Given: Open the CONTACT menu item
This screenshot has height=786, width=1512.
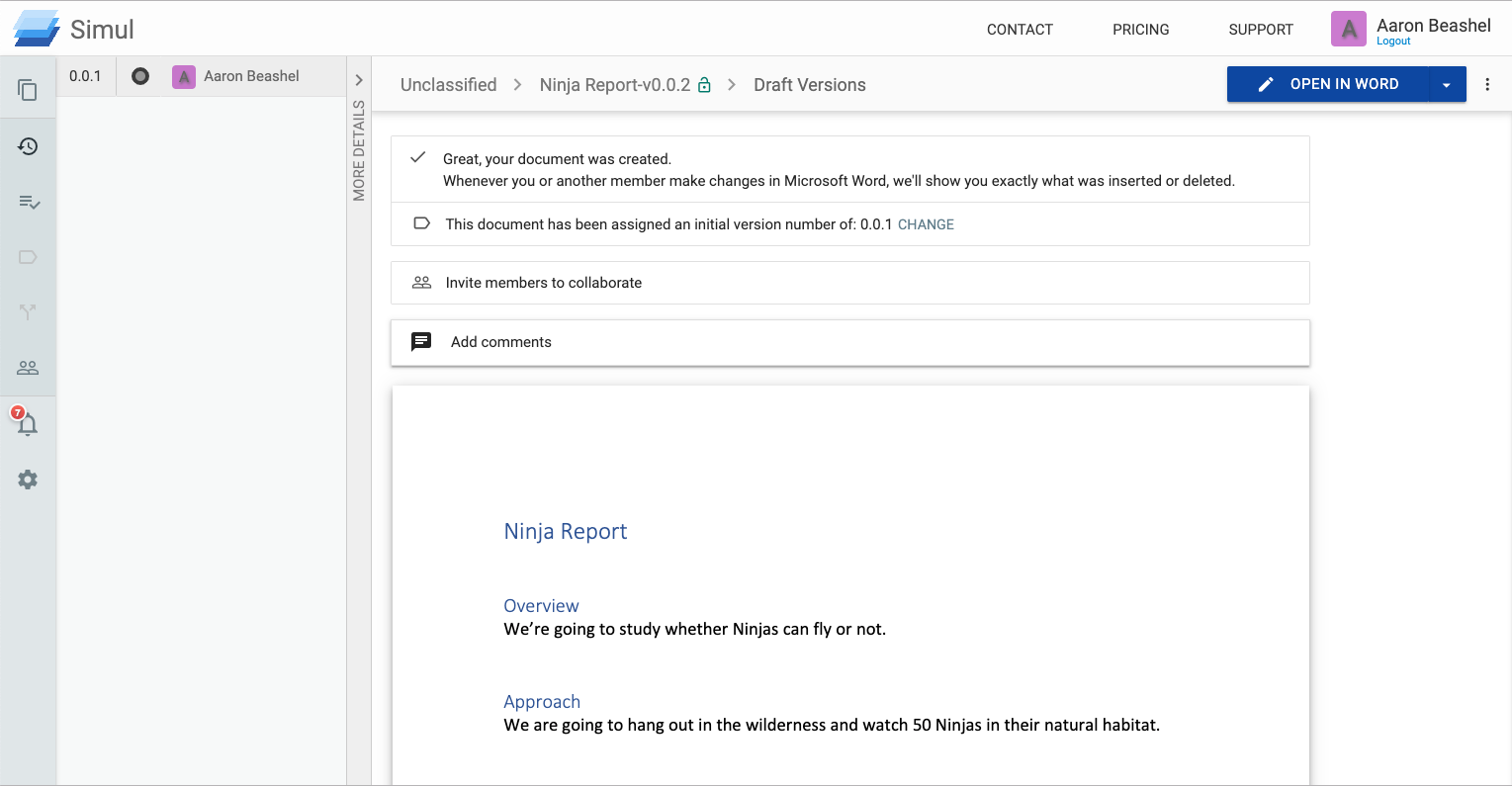Looking at the screenshot, I should pyautogui.click(x=1020, y=30).
